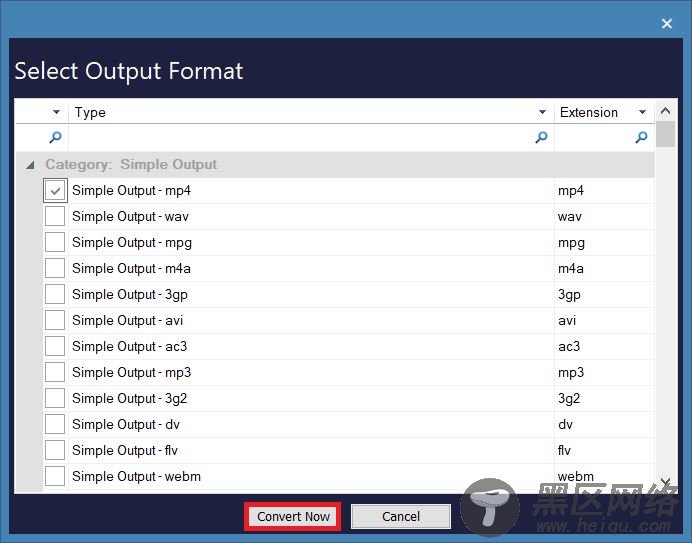Click the search icon in Extension filter row

641,137
